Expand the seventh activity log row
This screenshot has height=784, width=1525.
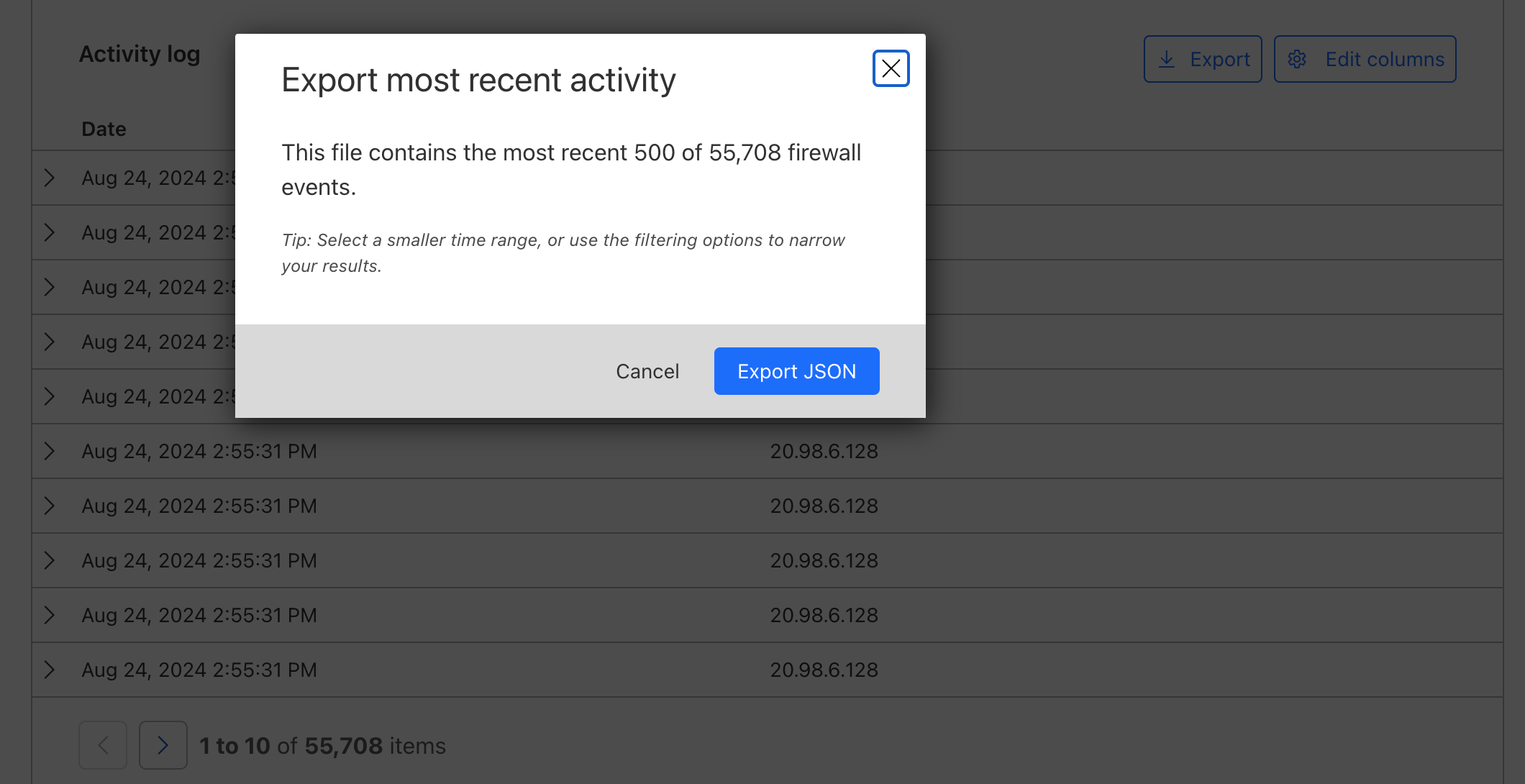(x=49, y=506)
